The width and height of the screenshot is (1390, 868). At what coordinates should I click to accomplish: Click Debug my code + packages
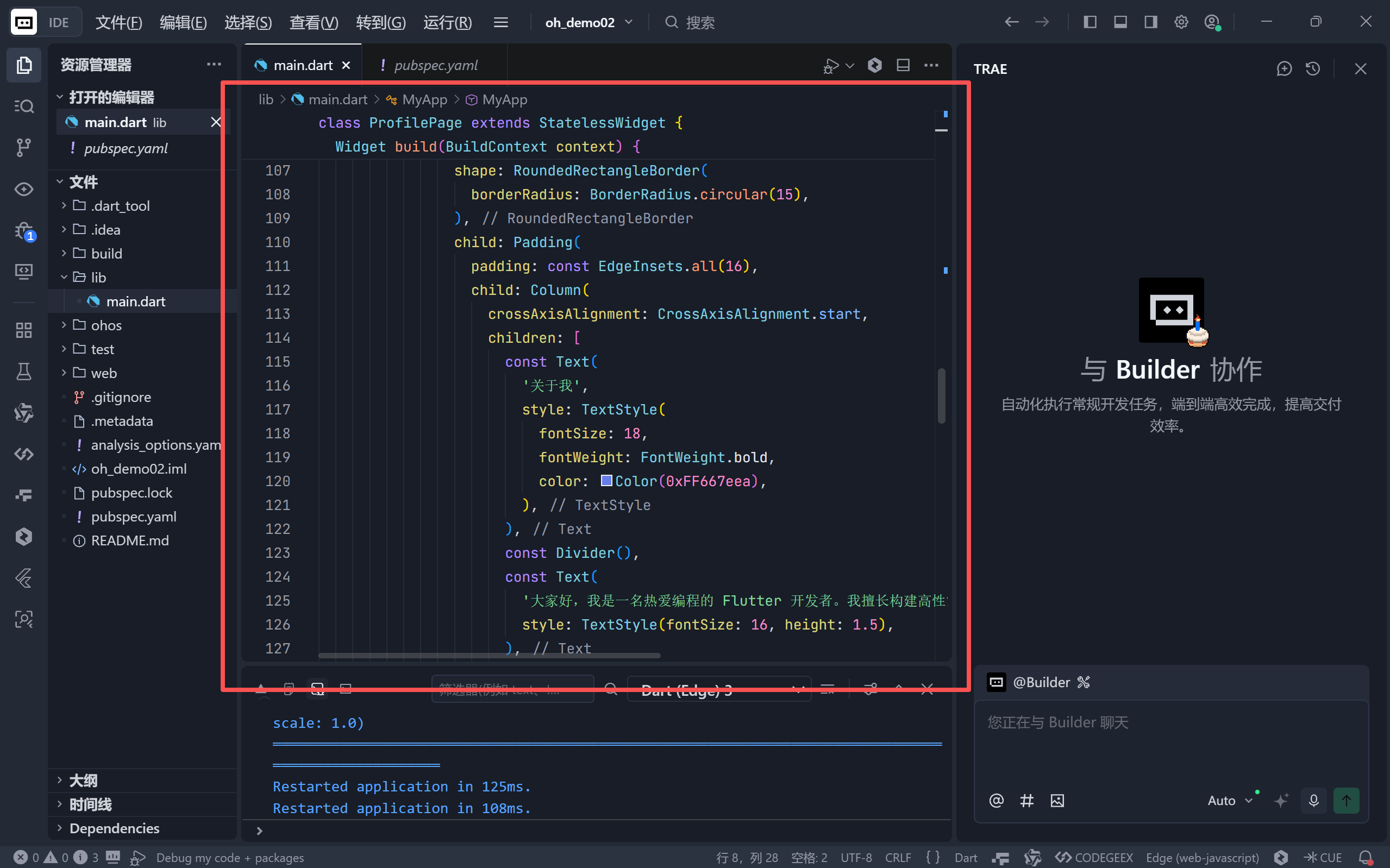point(230,857)
